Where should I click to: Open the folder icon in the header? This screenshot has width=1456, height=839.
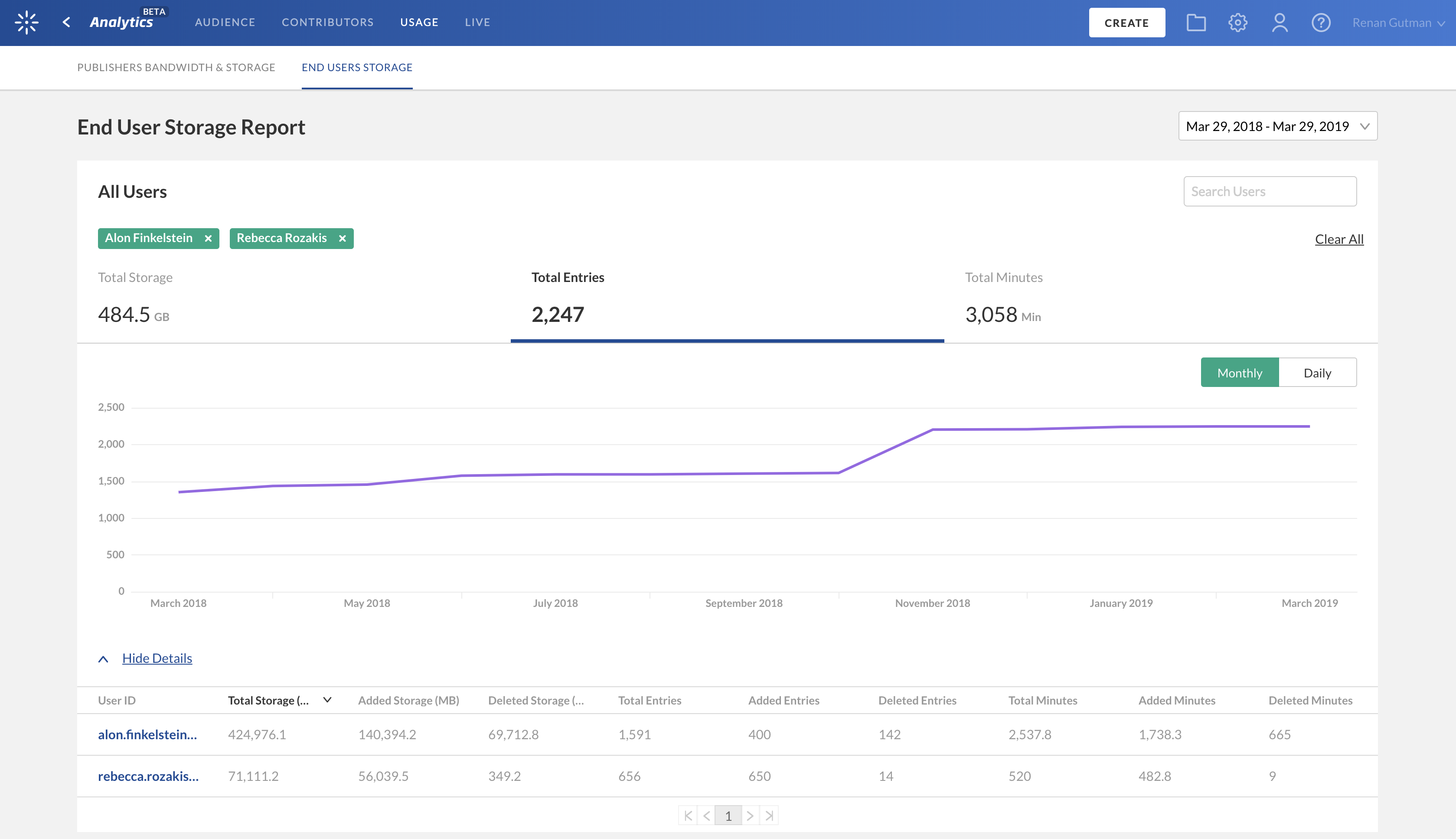(1196, 23)
